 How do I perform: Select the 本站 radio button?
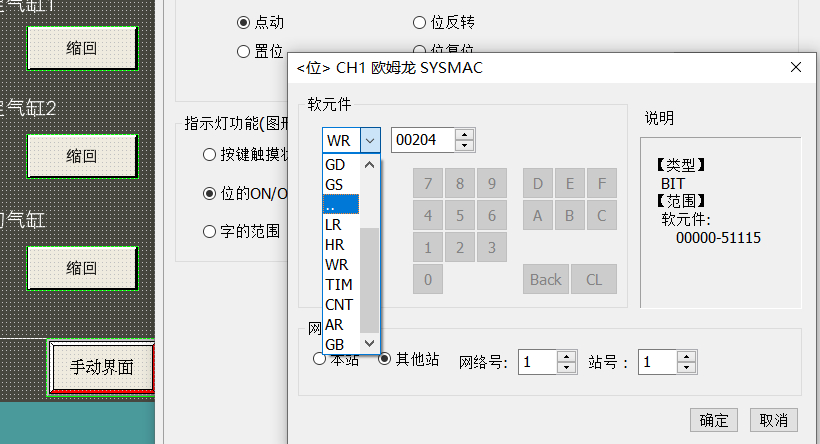[319, 360]
